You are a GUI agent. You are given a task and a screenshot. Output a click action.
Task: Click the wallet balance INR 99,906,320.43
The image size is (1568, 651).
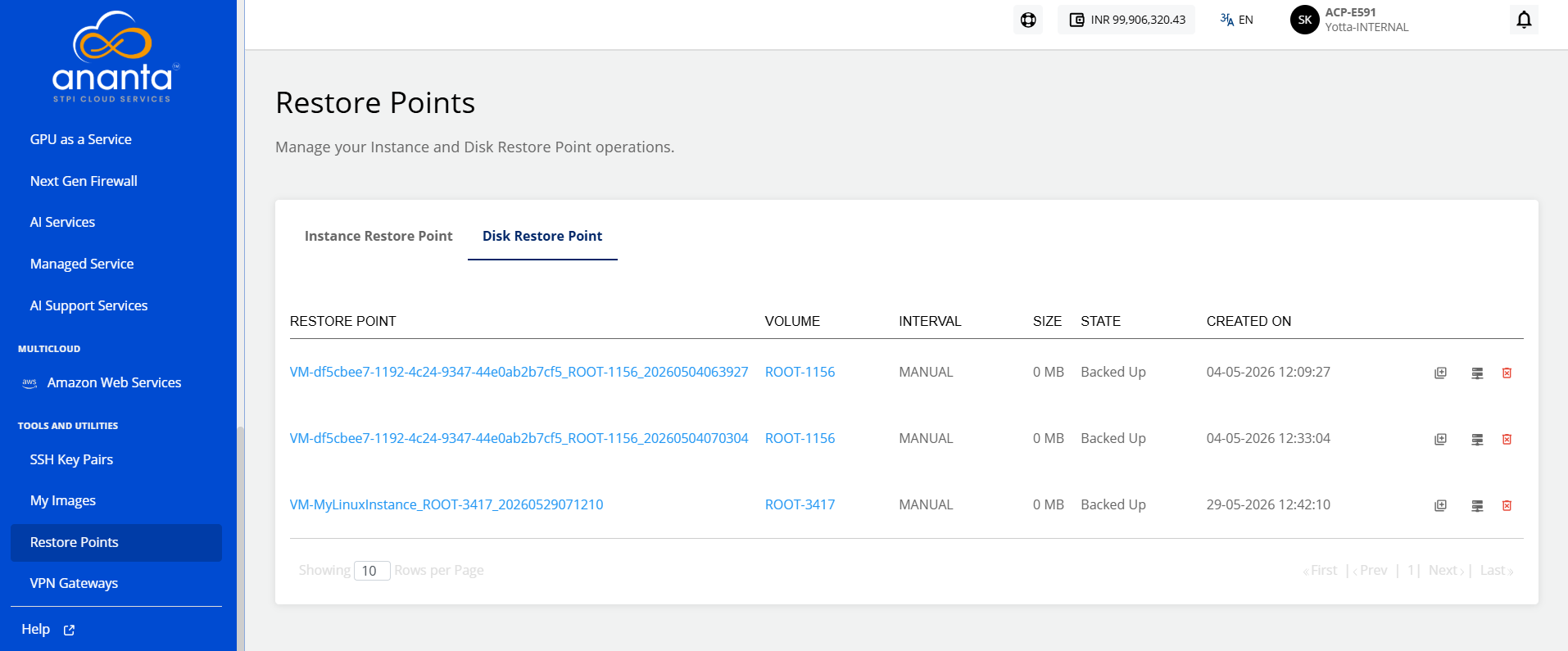(1127, 20)
